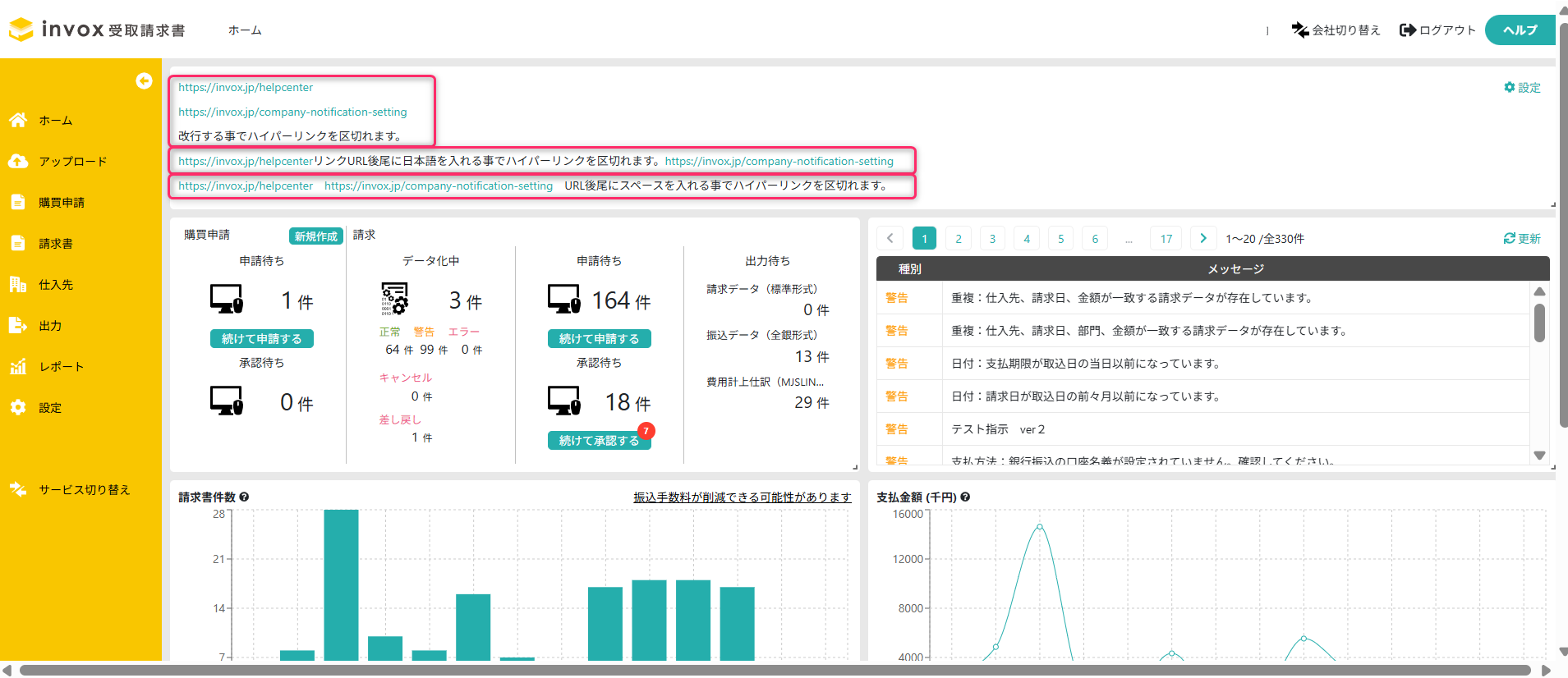Go to next page of messages

[x=1203, y=239]
